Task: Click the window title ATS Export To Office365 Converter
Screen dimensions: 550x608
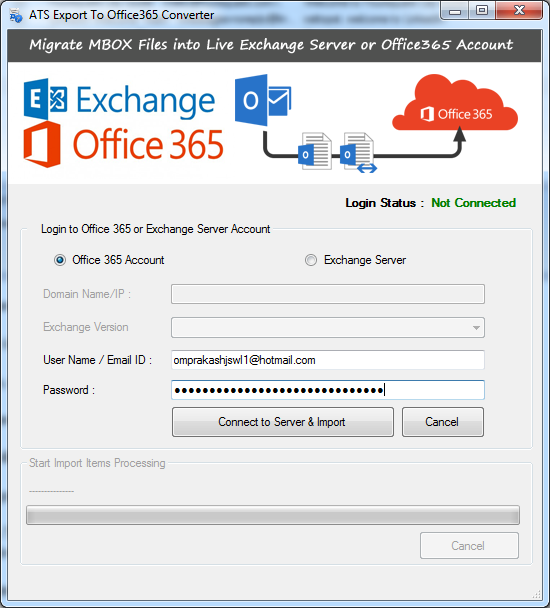Action: pyautogui.click(x=121, y=15)
